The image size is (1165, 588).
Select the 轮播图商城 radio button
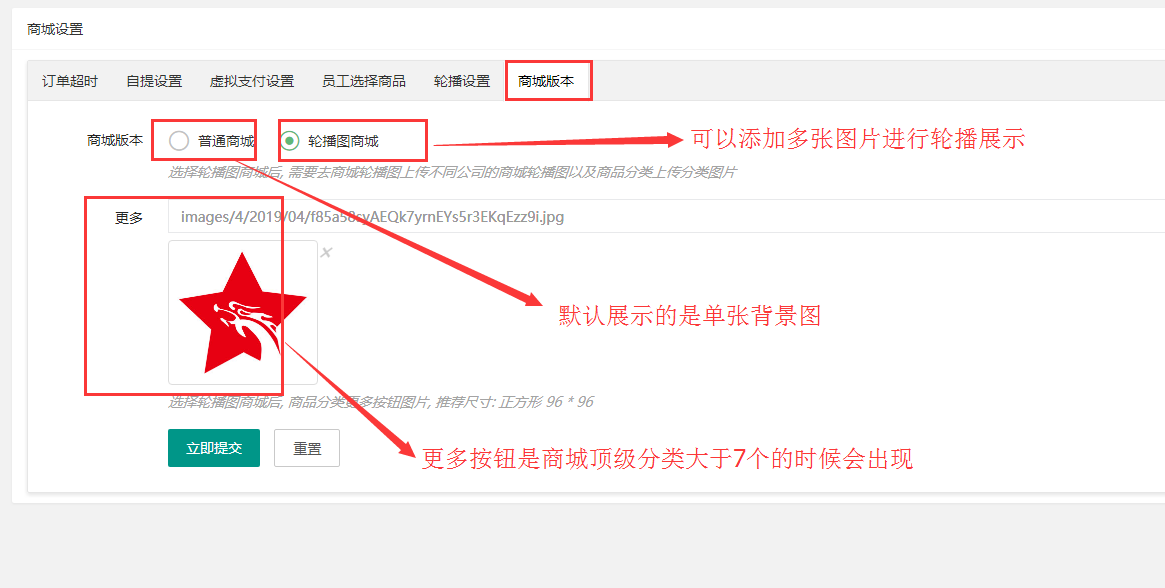click(290, 141)
